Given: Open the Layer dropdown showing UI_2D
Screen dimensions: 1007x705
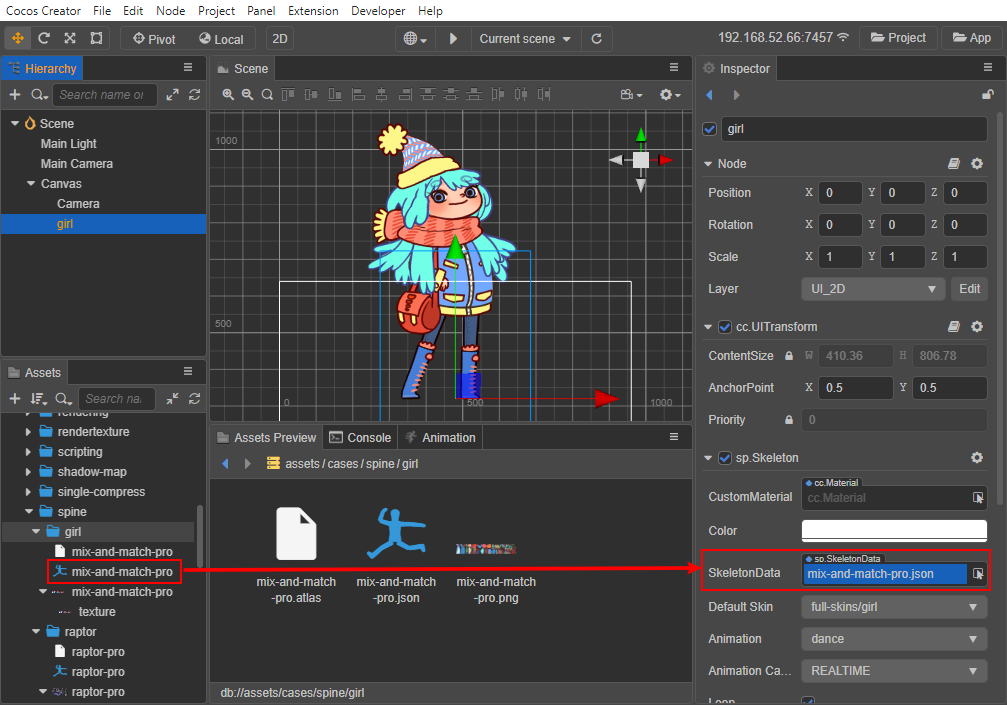Looking at the screenshot, I should point(873,289).
